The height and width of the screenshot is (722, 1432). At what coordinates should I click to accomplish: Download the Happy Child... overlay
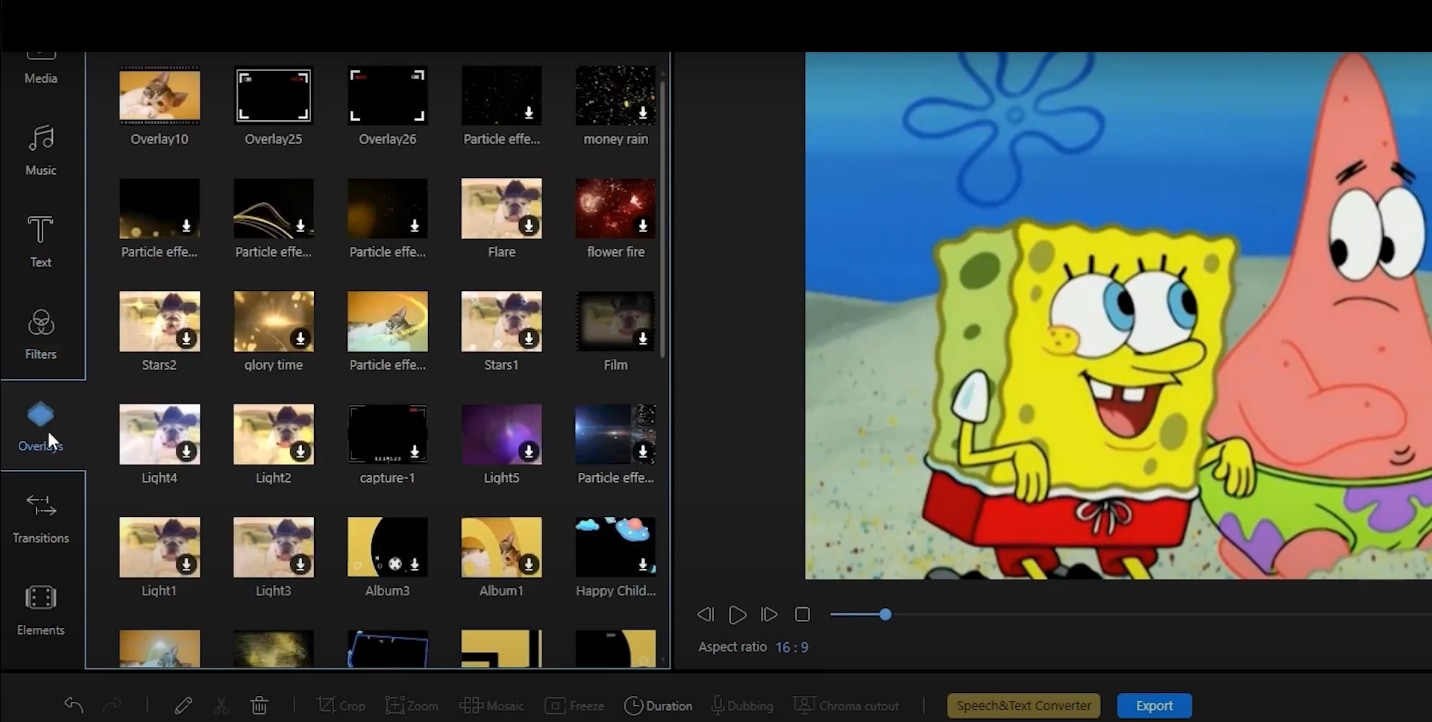click(x=643, y=566)
